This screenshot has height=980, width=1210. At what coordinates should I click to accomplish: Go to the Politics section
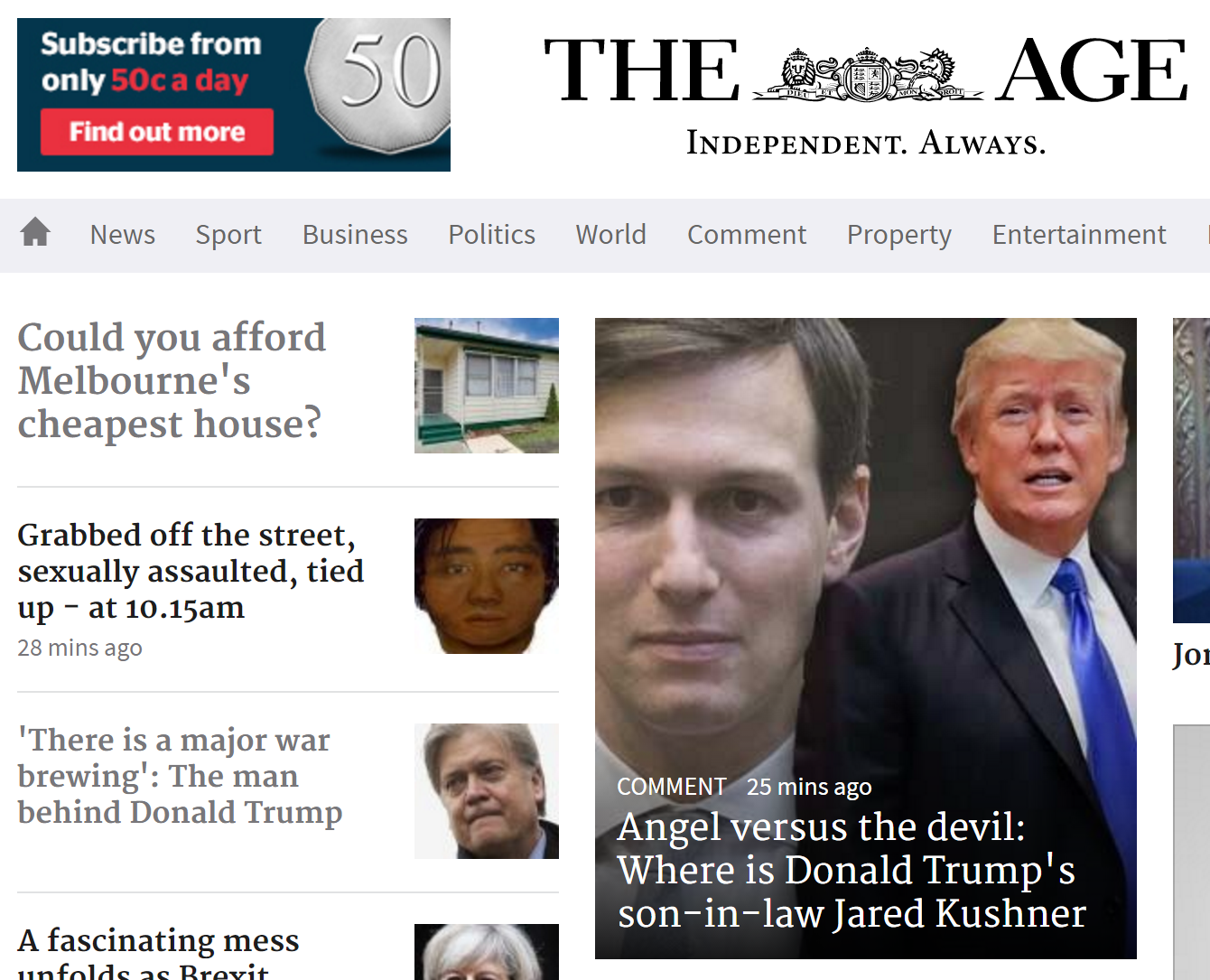pos(492,235)
